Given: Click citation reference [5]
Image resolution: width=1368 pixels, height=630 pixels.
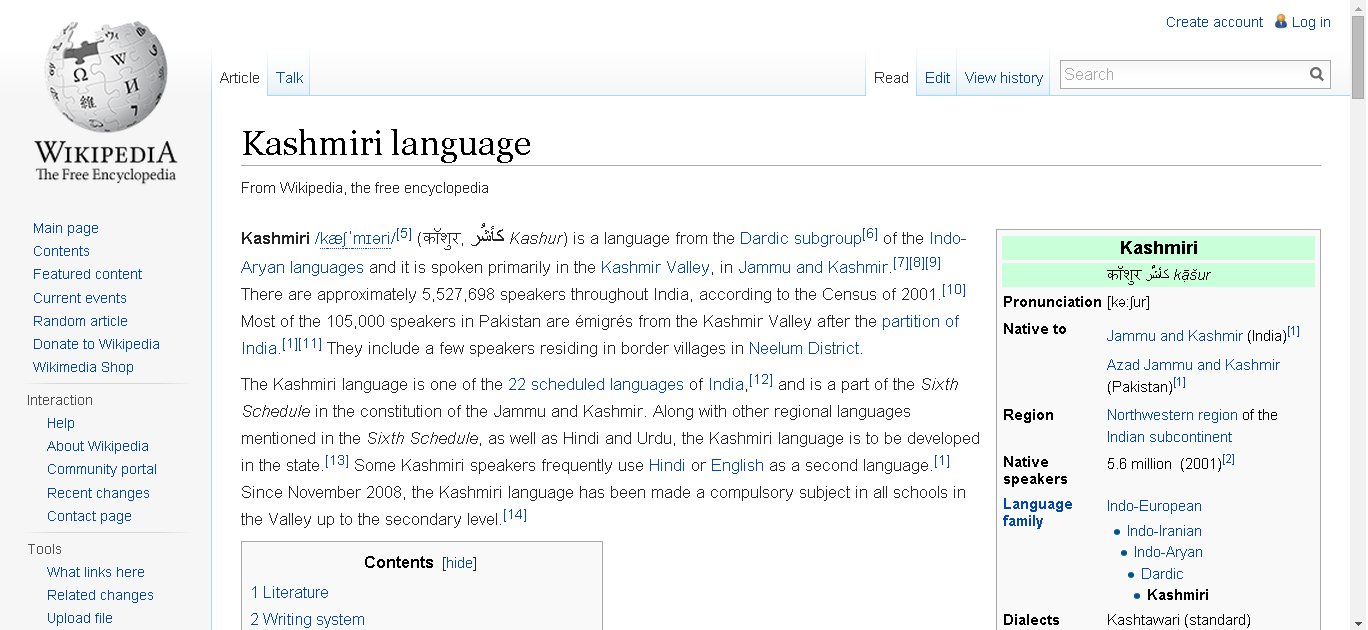Looking at the screenshot, I should pos(404,234).
